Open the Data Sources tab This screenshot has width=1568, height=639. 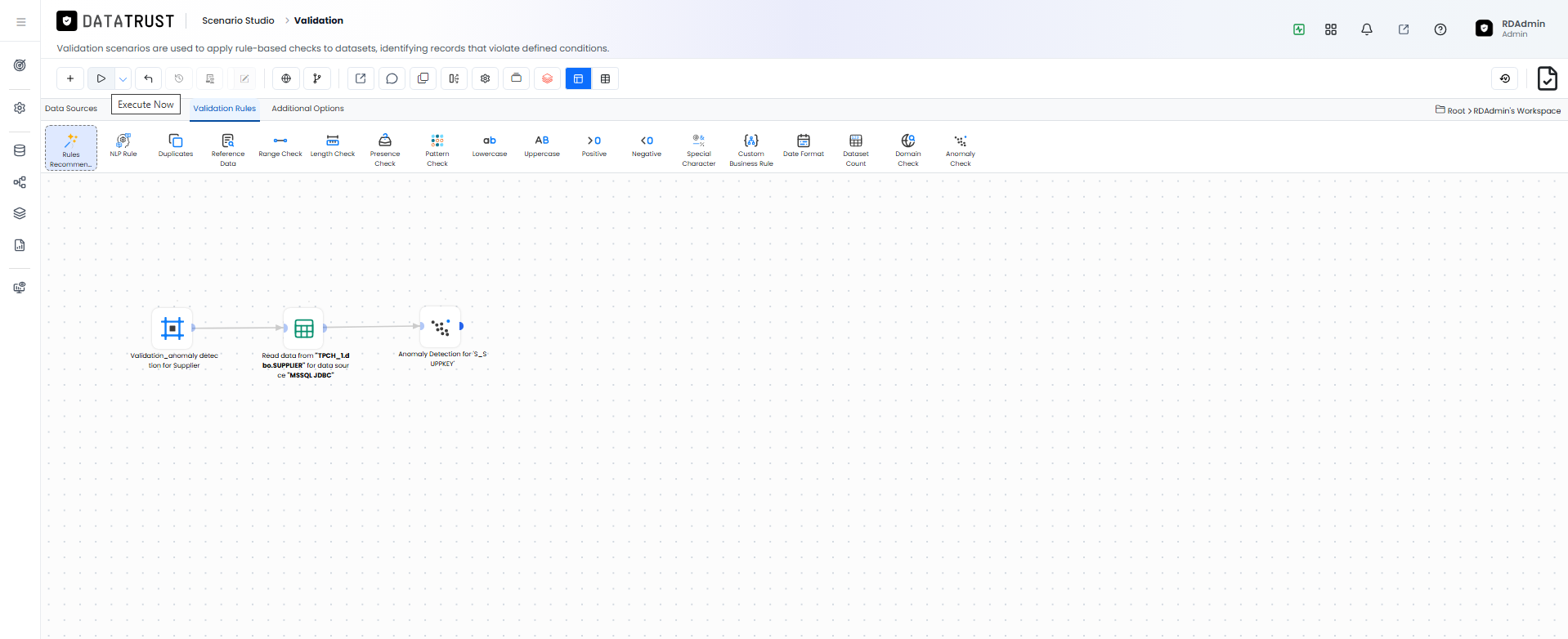(71, 108)
